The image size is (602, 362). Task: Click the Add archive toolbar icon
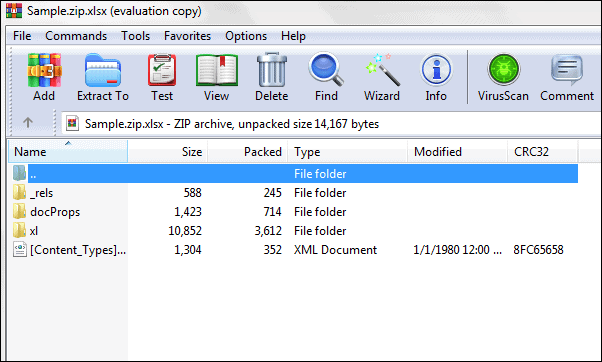pyautogui.click(x=44, y=77)
